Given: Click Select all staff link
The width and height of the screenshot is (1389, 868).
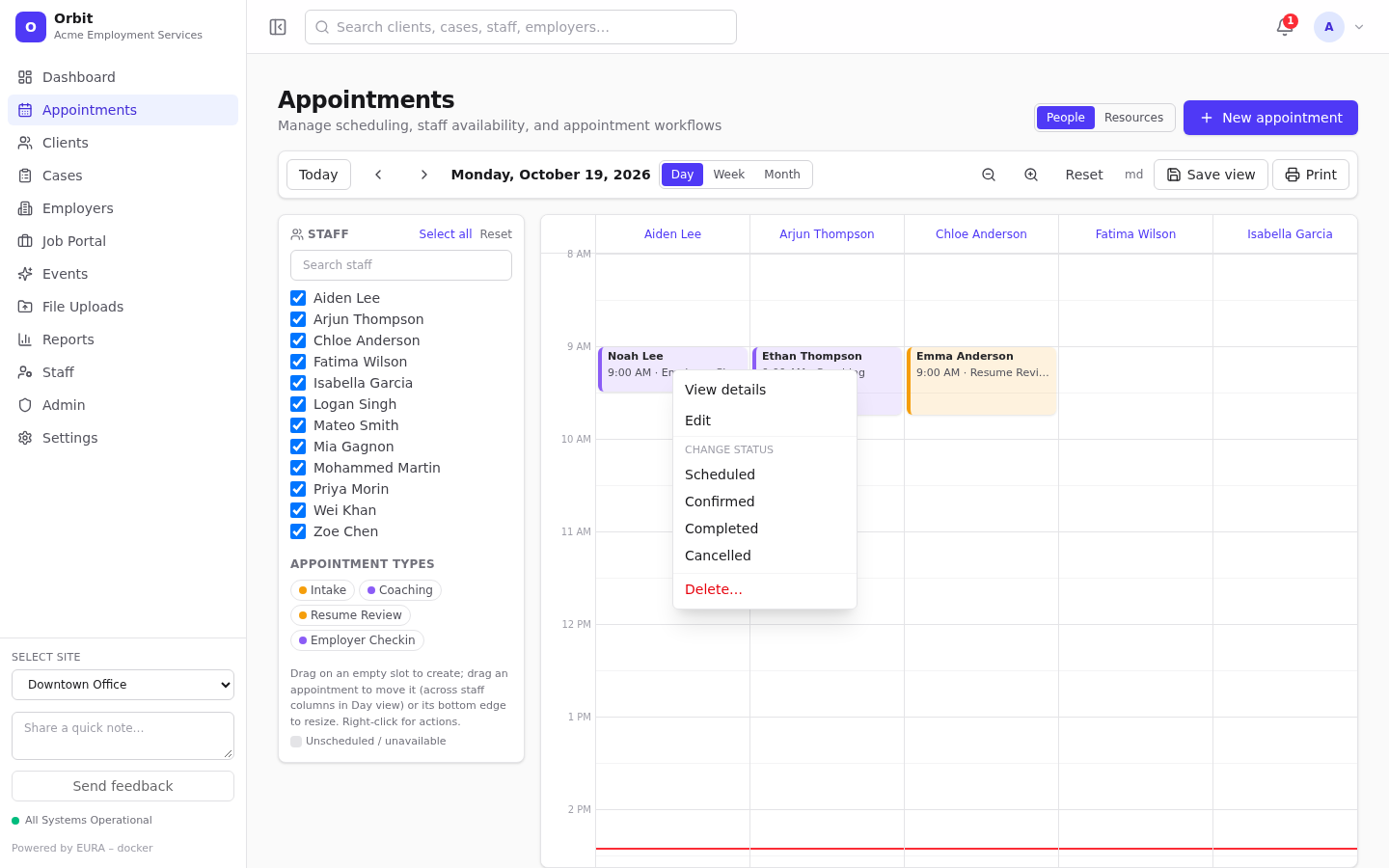Looking at the screenshot, I should (x=445, y=234).
